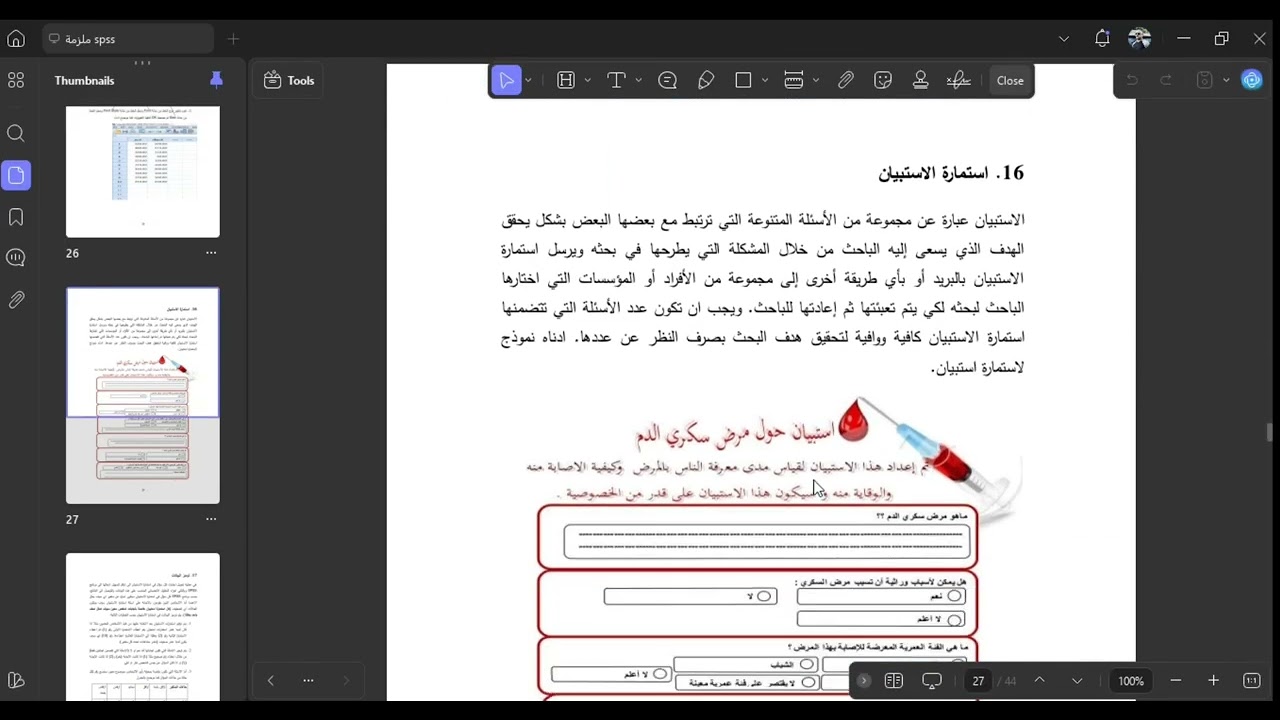Open the user profile avatar
This screenshot has height=720, width=1280.
click(1139, 39)
